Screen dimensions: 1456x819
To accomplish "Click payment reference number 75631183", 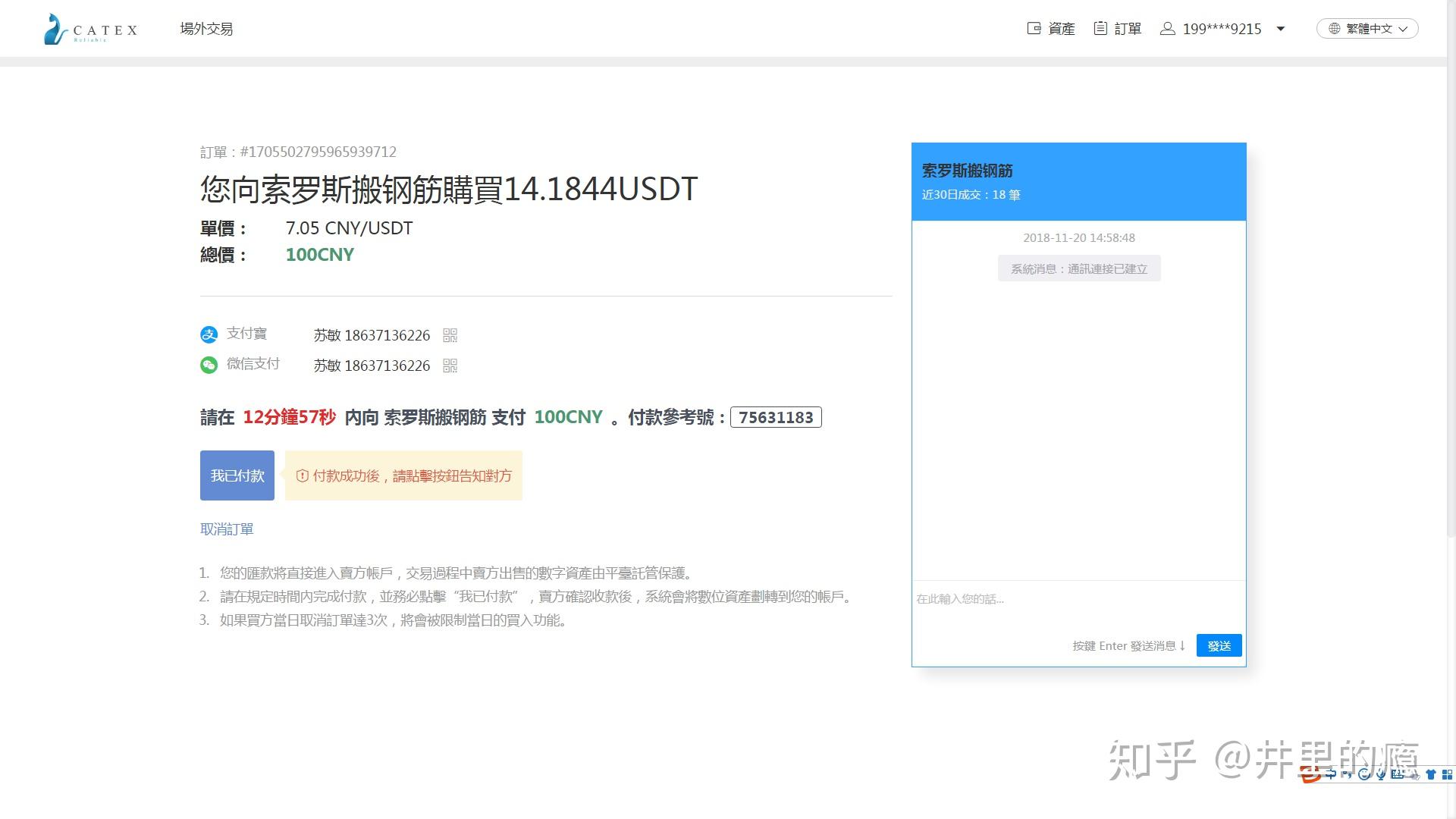I will pyautogui.click(x=776, y=417).
